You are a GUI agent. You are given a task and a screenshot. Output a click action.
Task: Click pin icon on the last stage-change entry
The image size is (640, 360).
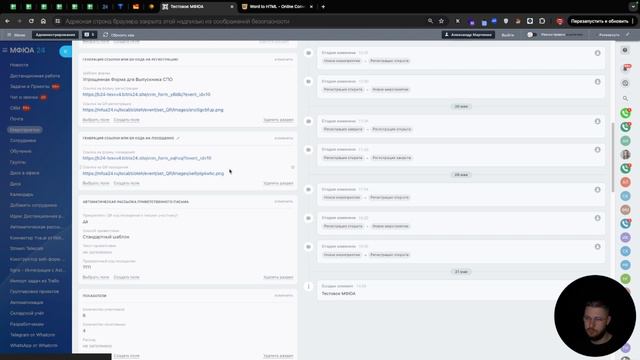598,247
